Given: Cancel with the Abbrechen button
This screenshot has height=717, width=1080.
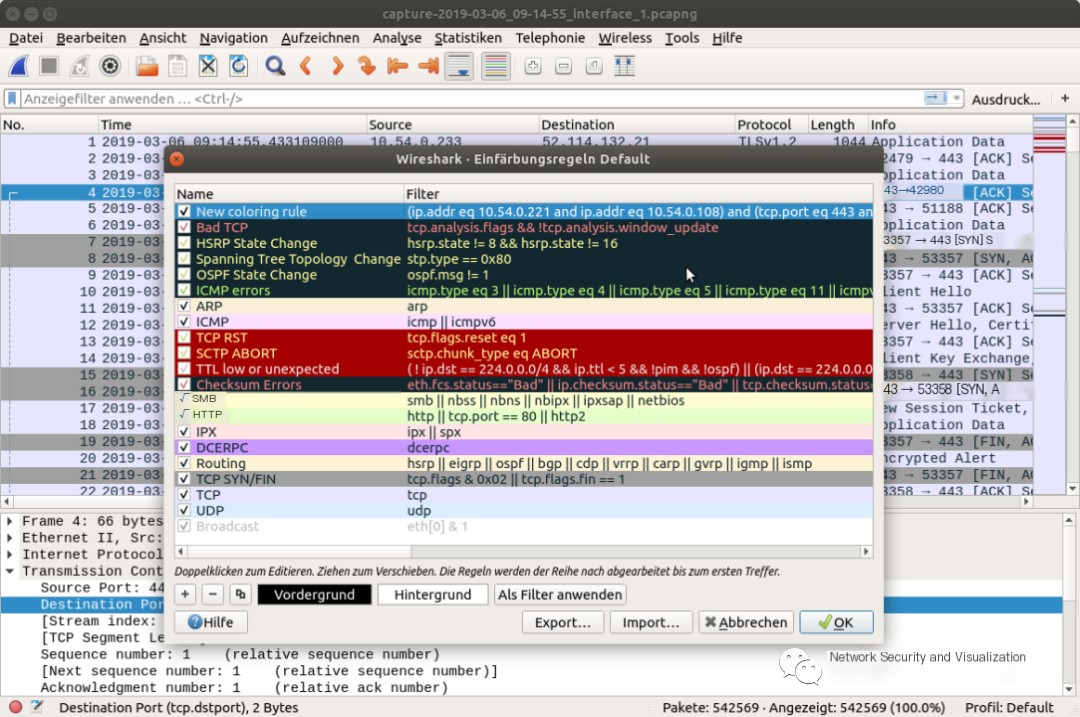Looking at the screenshot, I should (746, 622).
